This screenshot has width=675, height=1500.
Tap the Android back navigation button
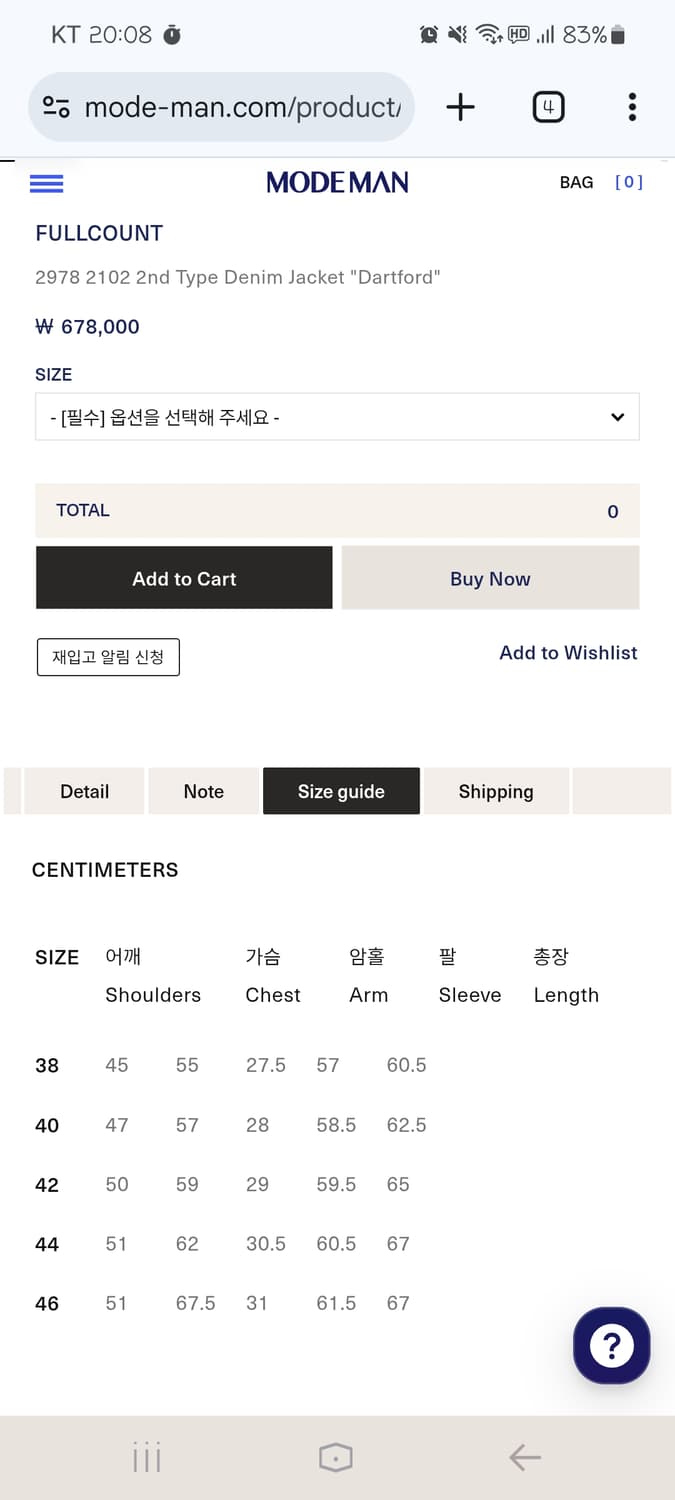click(525, 1457)
